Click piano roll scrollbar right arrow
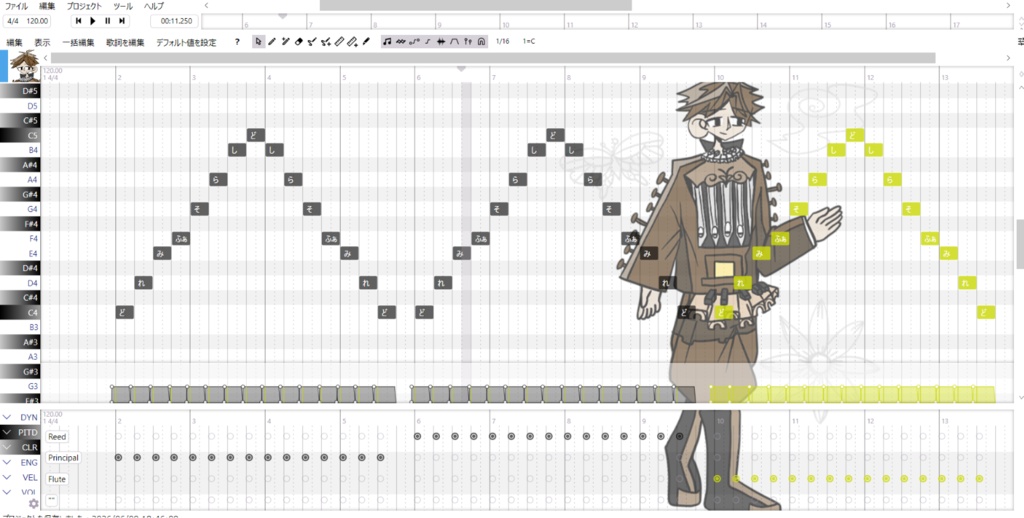Screen dimensions: 1024x518 pos(1009,58)
